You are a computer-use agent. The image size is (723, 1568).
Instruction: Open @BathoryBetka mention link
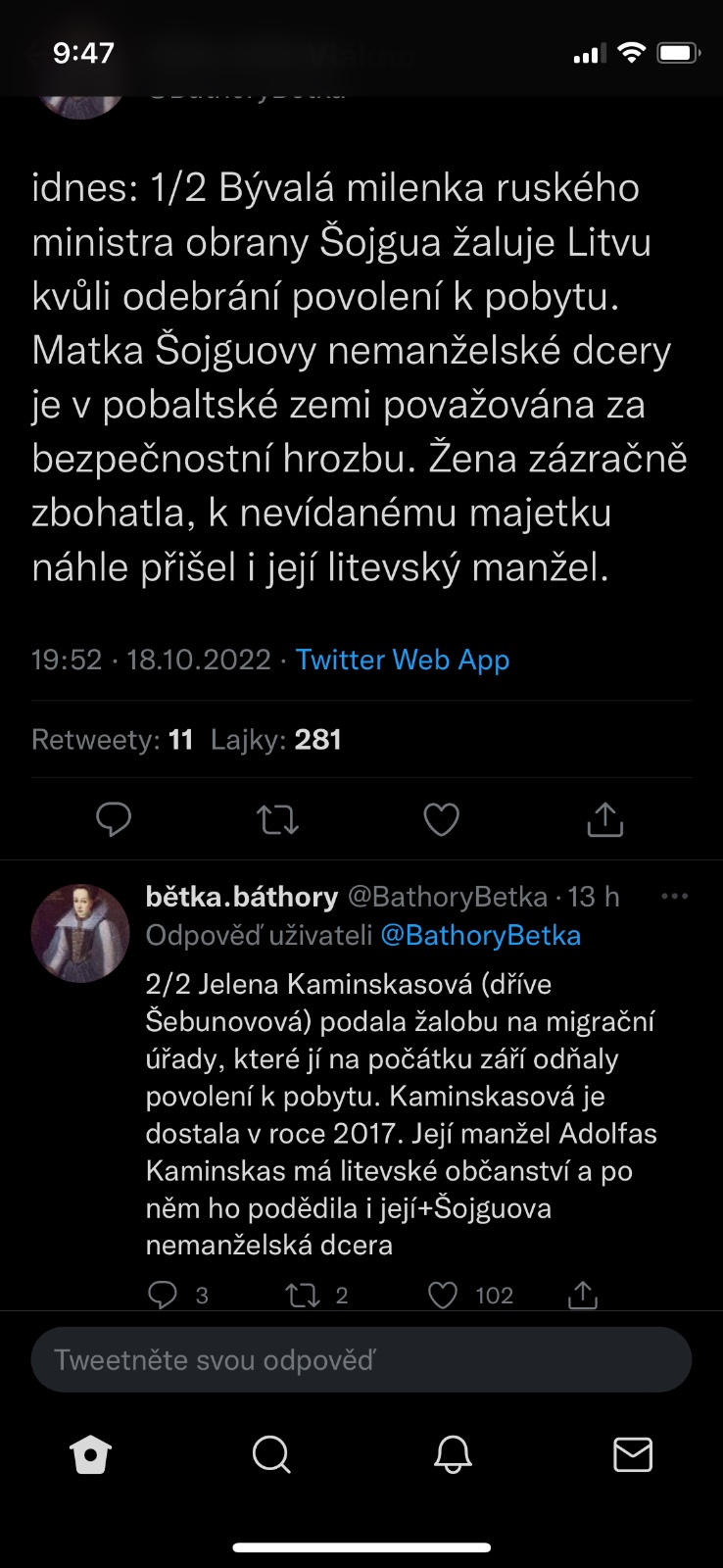click(x=480, y=936)
